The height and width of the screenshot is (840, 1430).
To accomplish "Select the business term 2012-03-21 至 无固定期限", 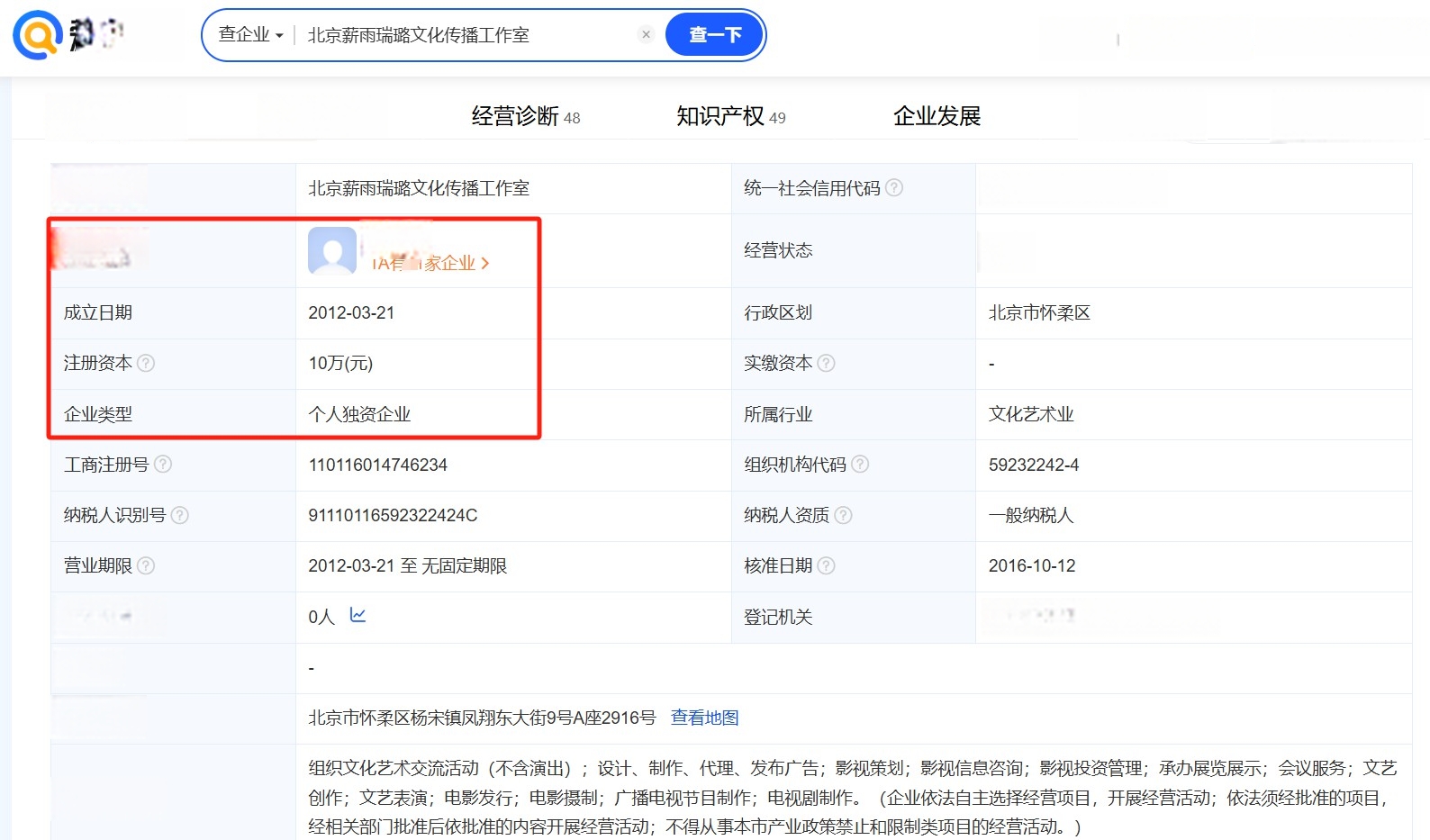I will tap(408, 565).
